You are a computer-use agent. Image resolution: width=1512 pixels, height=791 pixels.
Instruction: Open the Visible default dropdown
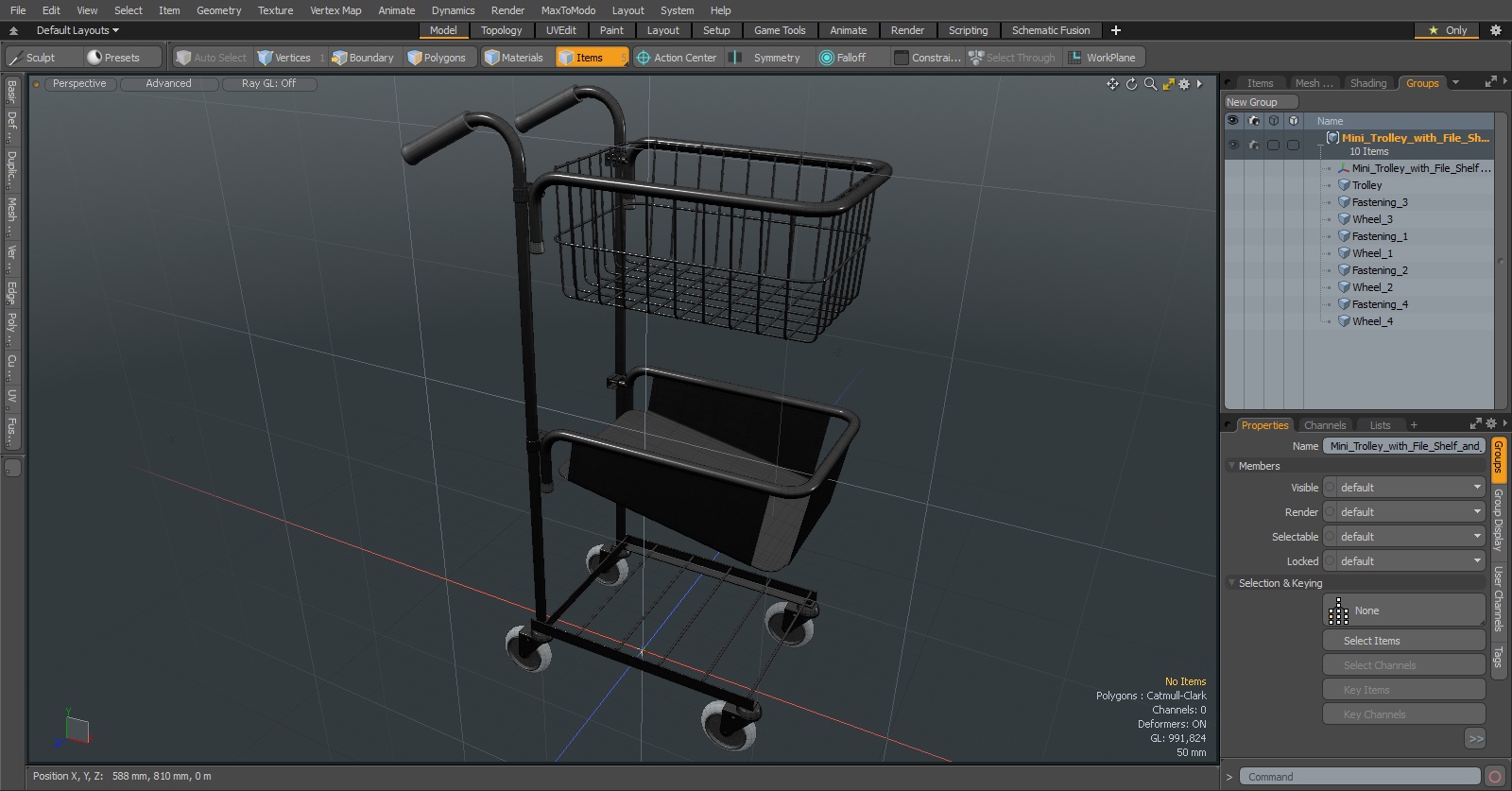click(1404, 488)
